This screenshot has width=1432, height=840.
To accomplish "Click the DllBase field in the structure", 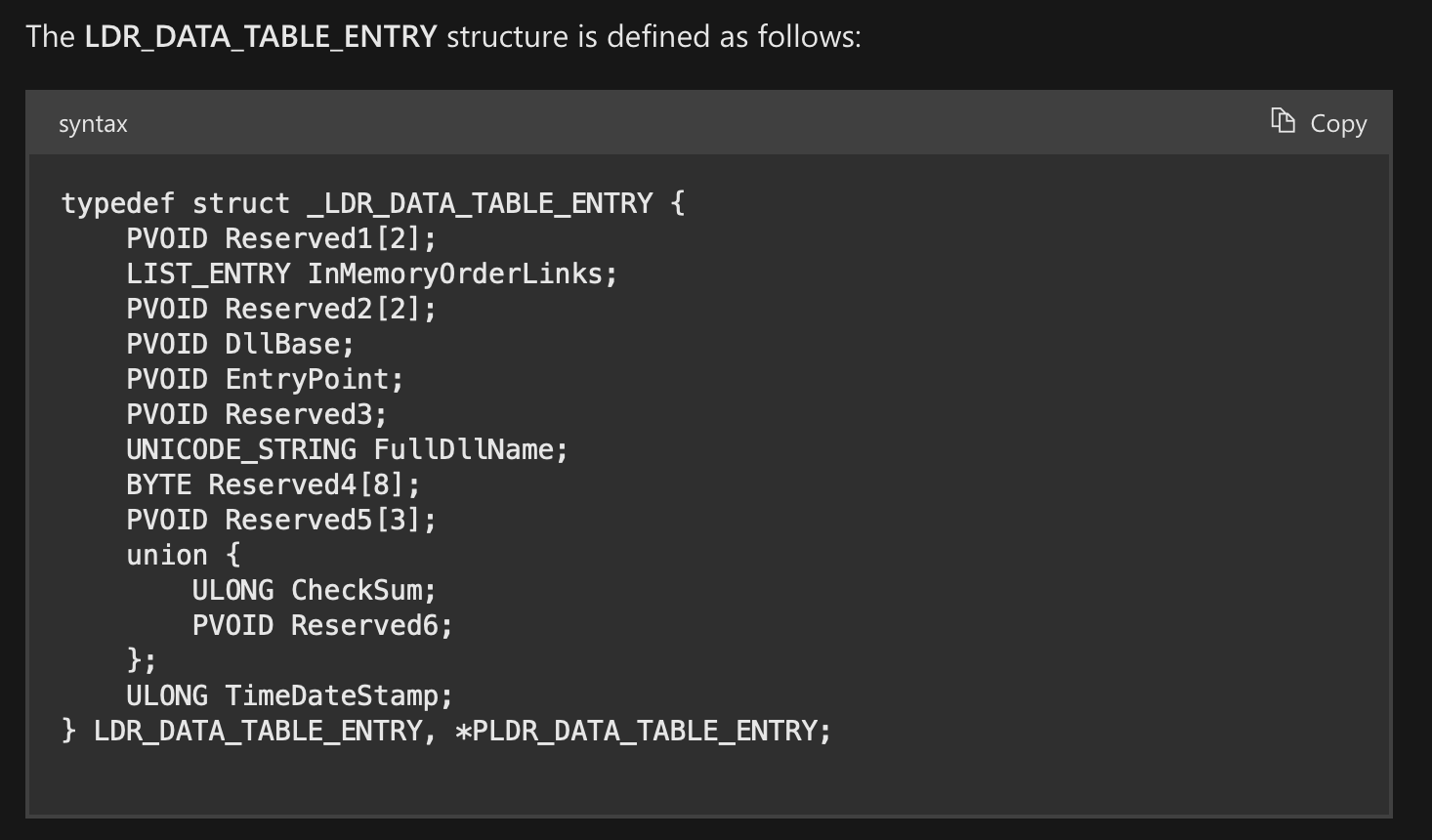I will pyautogui.click(x=239, y=343).
